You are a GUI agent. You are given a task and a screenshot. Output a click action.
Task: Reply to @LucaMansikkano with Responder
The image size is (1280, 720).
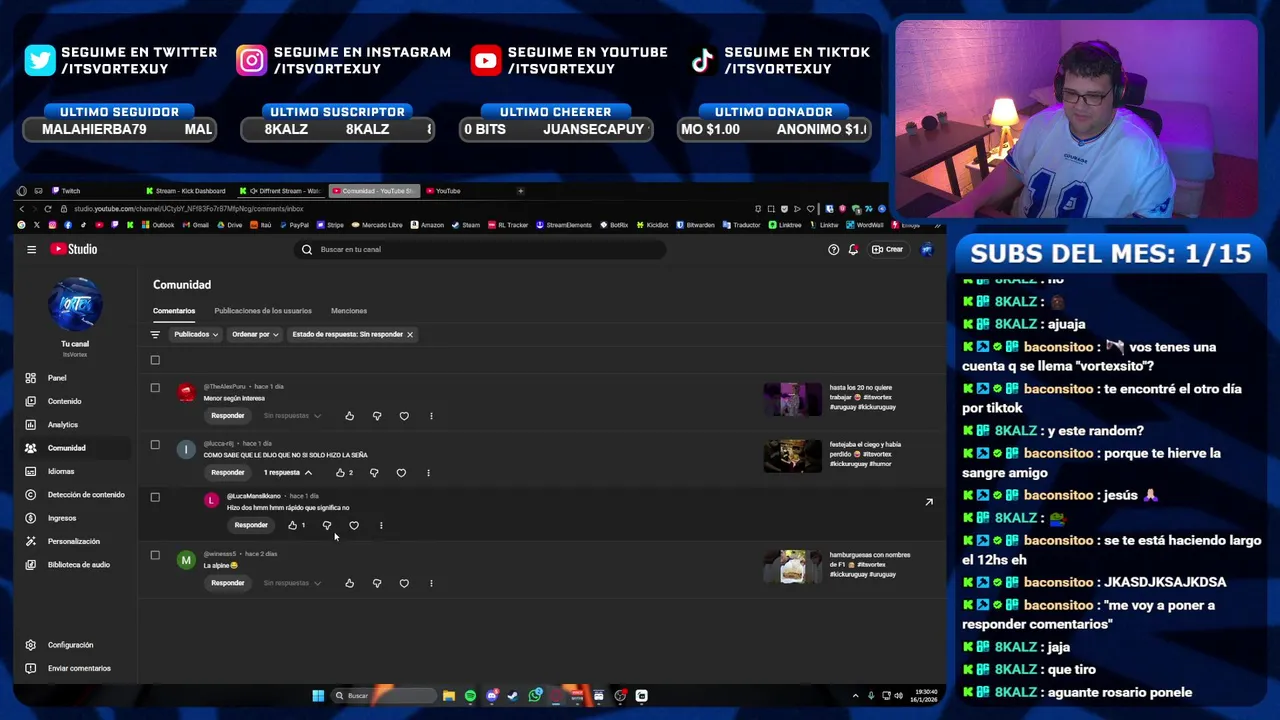[x=250, y=525]
